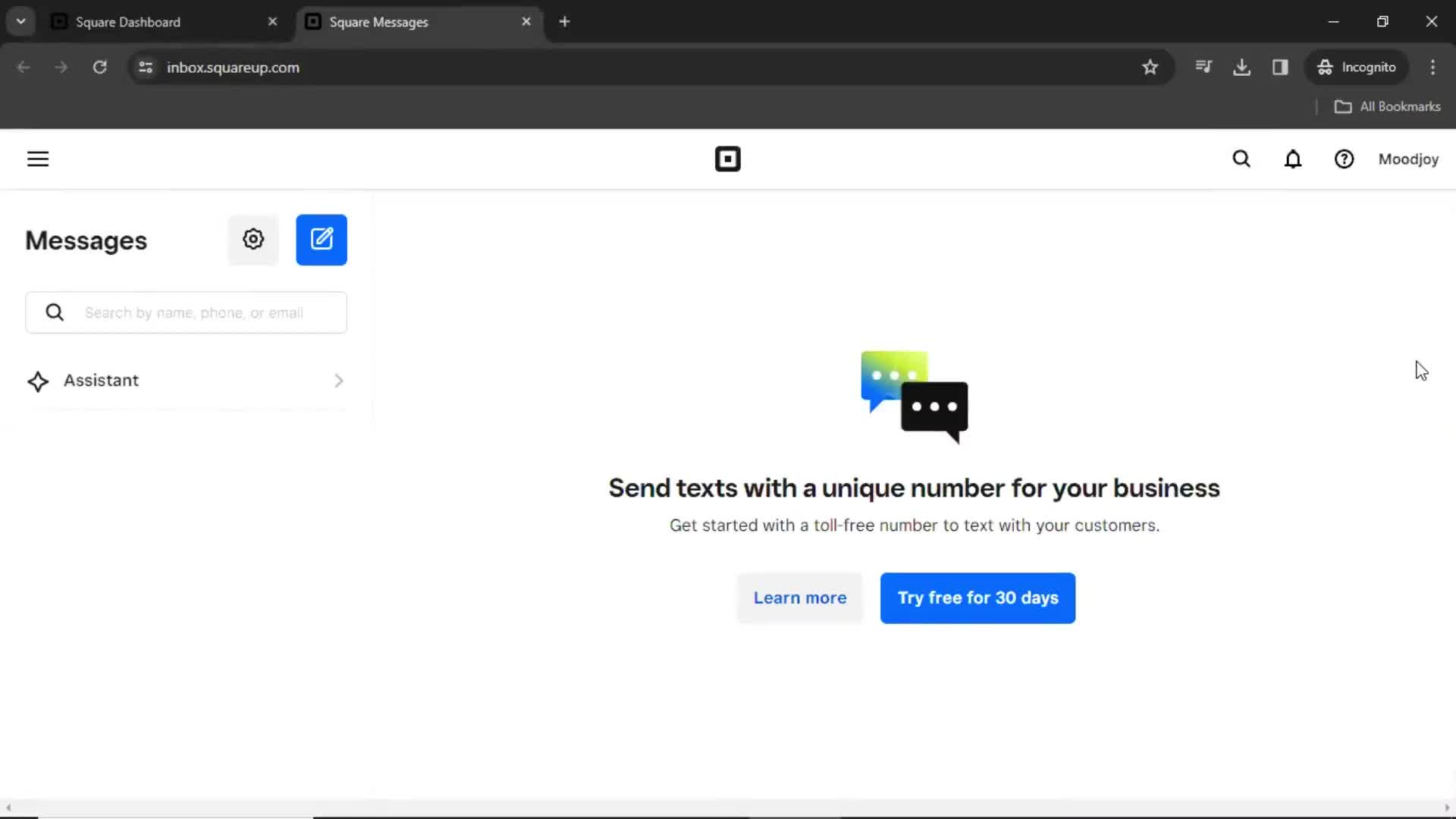Image resolution: width=1456 pixels, height=819 pixels.
Task: Click the horizontal scrollbar at the bottom
Action: [x=727, y=808]
